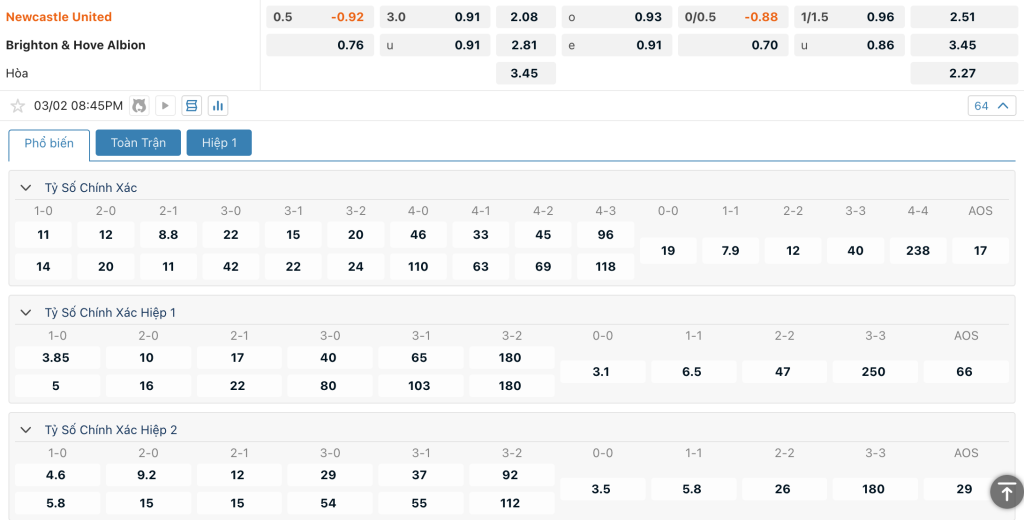Choose Hiệp 1 score 2-0 odds 10
The height and width of the screenshot is (520, 1024).
point(147,357)
